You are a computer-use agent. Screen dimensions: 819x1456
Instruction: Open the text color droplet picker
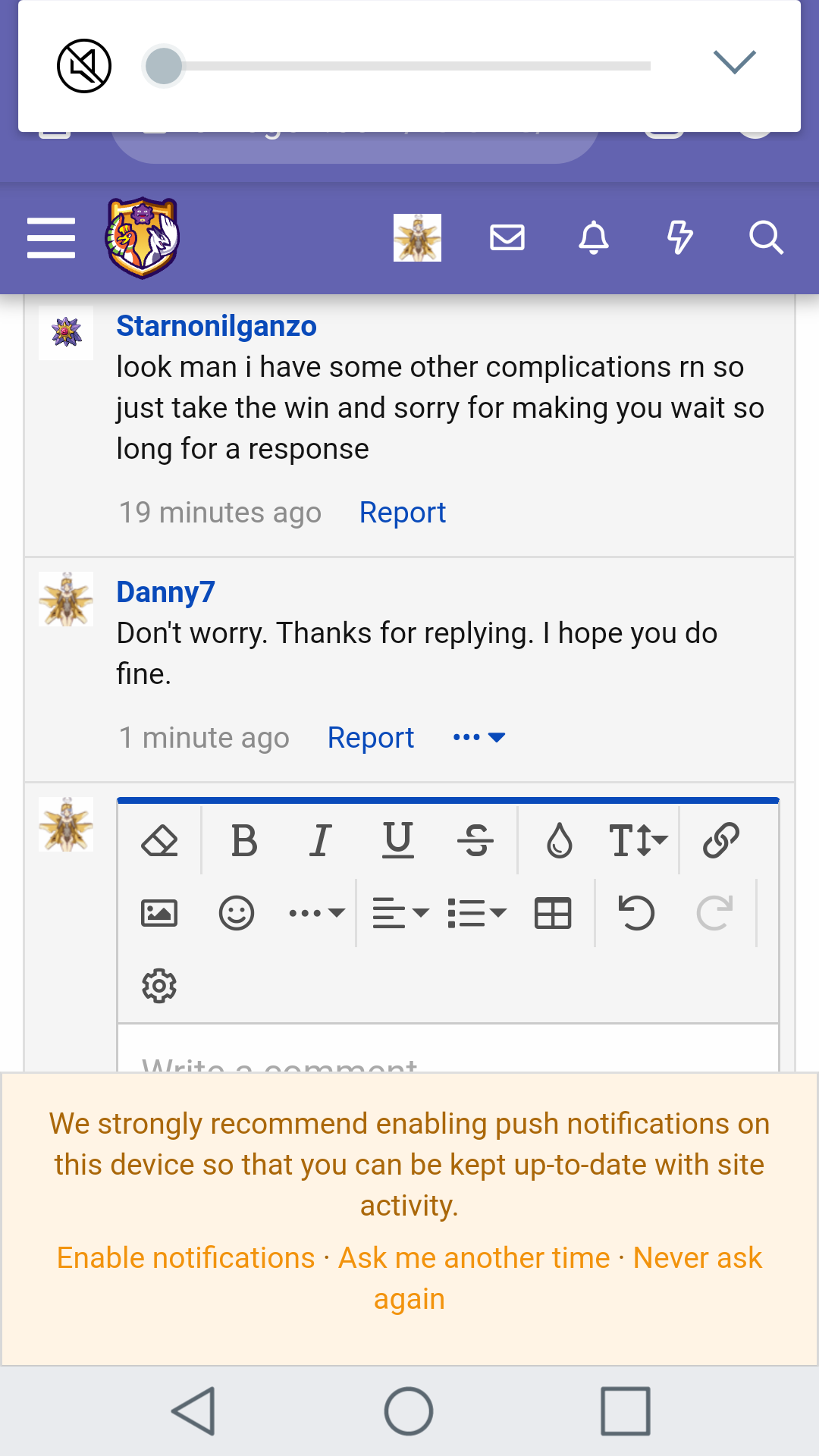click(560, 840)
